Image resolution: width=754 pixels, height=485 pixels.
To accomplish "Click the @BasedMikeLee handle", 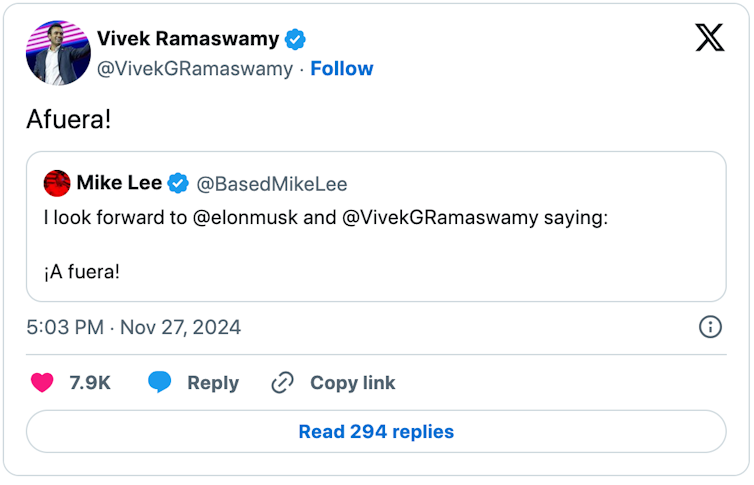I will click(x=272, y=184).
